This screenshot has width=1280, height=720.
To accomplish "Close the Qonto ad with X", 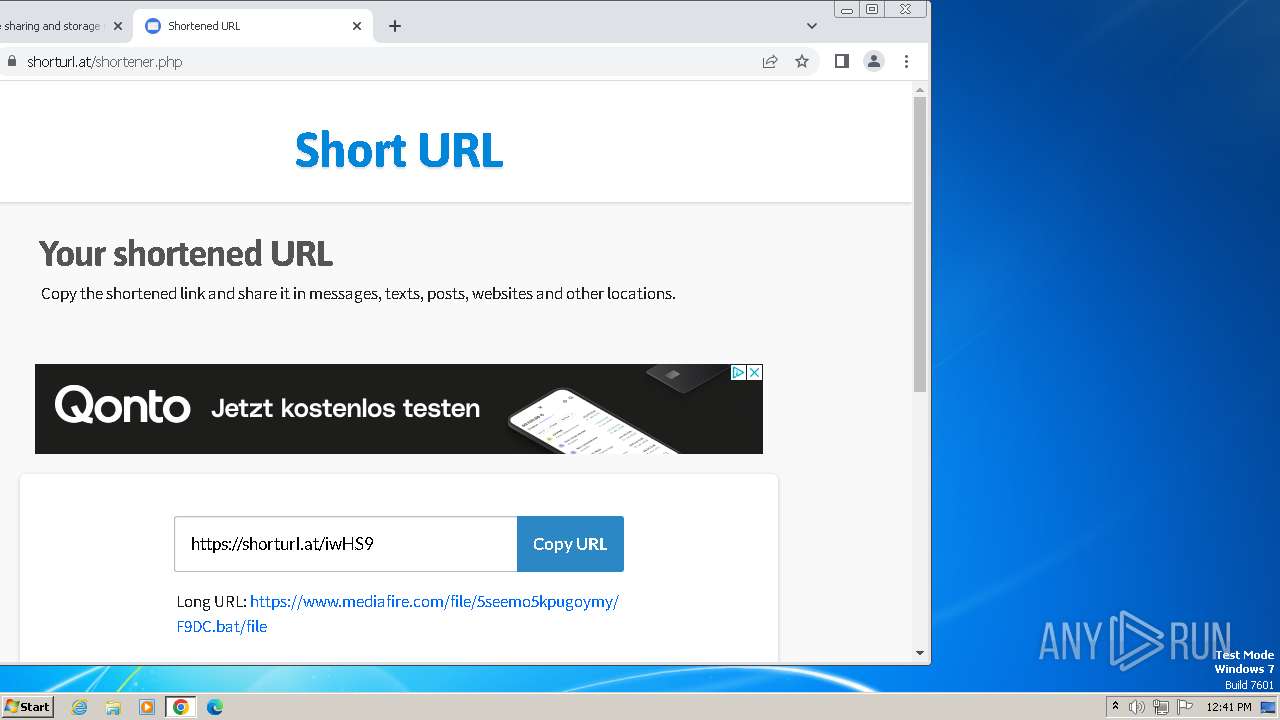I will [x=755, y=372].
